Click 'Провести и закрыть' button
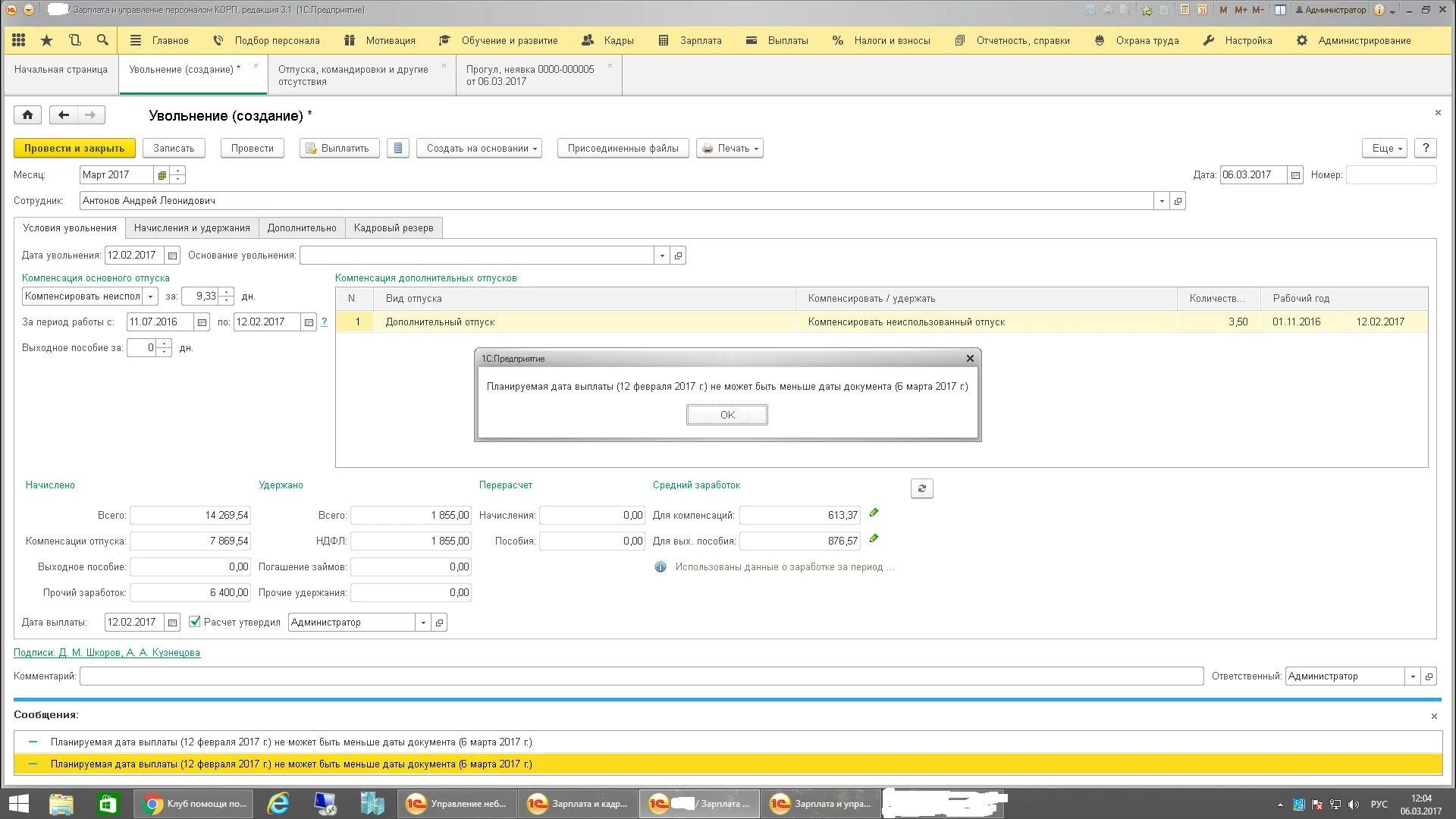Image resolution: width=1456 pixels, height=819 pixels. (74, 148)
